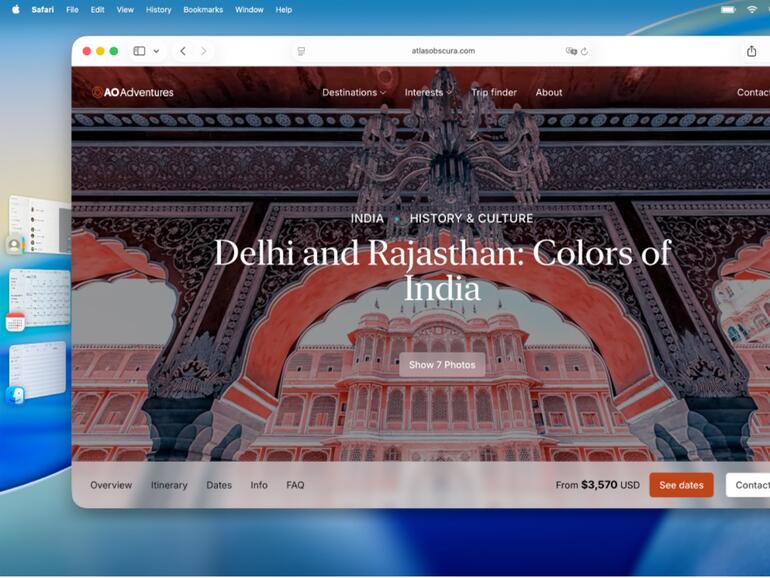Expand the Interests dropdown
770x578 pixels.
coord(428,92)
